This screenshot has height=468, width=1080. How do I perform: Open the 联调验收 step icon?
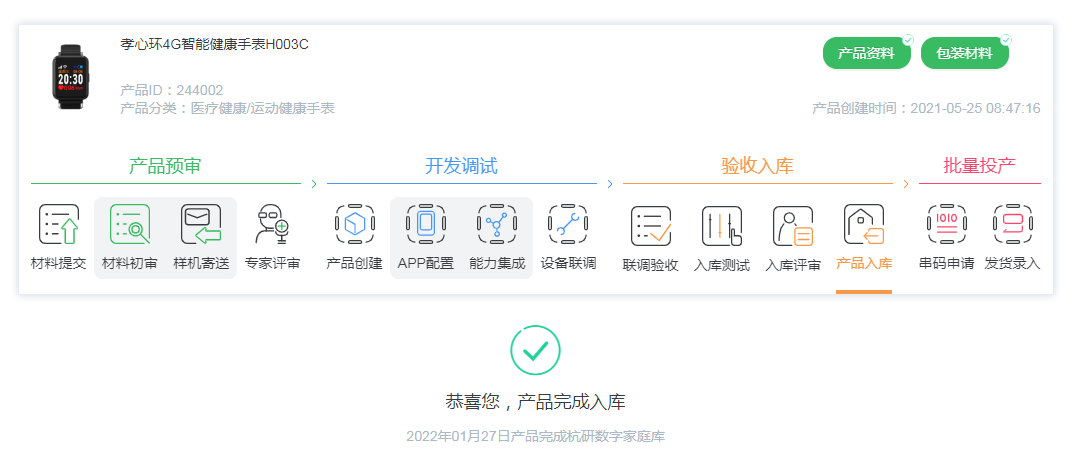pos(651,226)
